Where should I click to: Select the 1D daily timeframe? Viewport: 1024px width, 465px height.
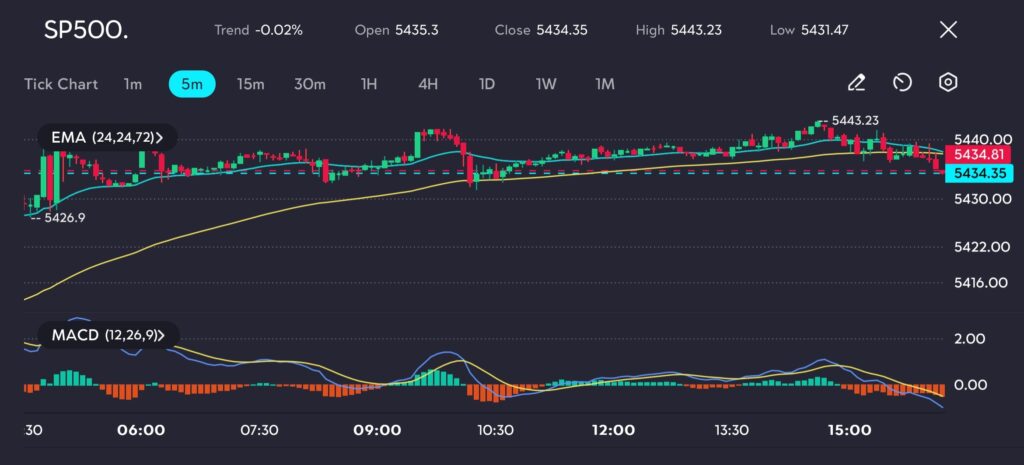[x=487, y=84]
